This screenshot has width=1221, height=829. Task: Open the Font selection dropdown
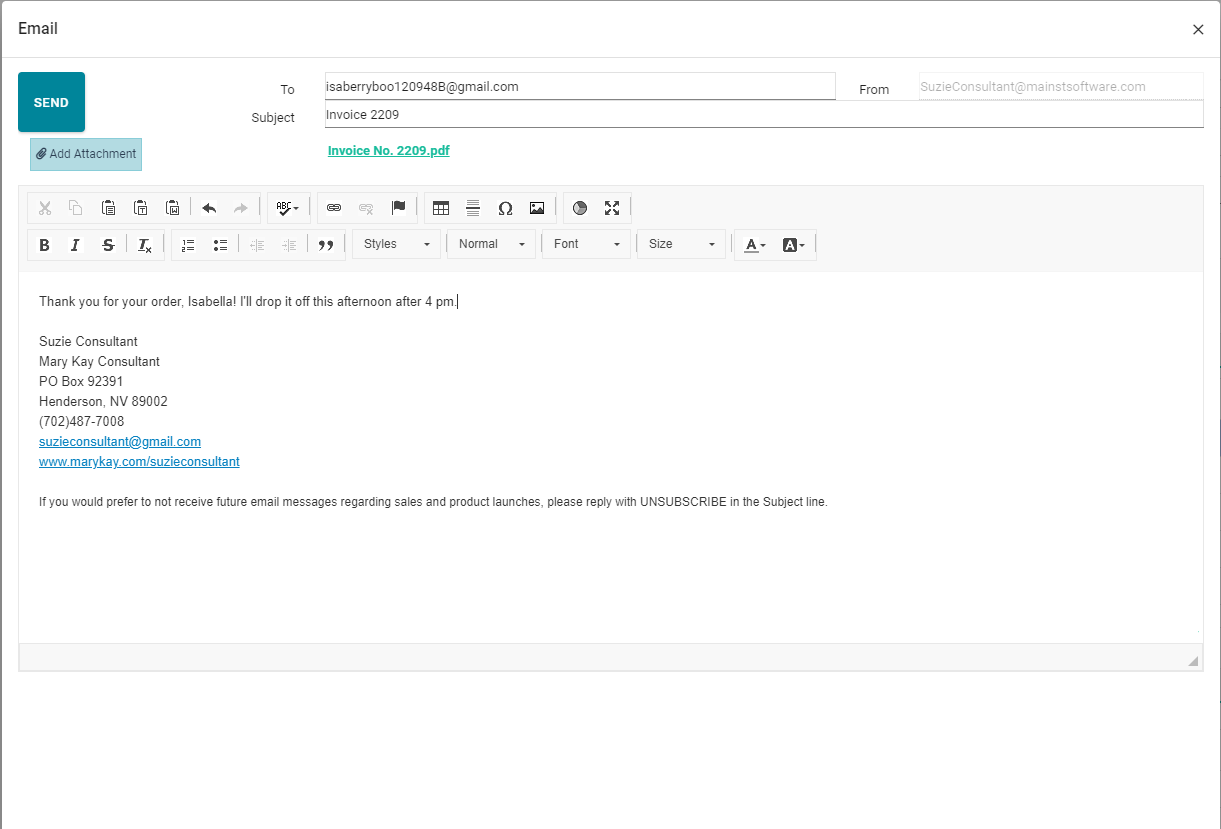click(586, 244)
